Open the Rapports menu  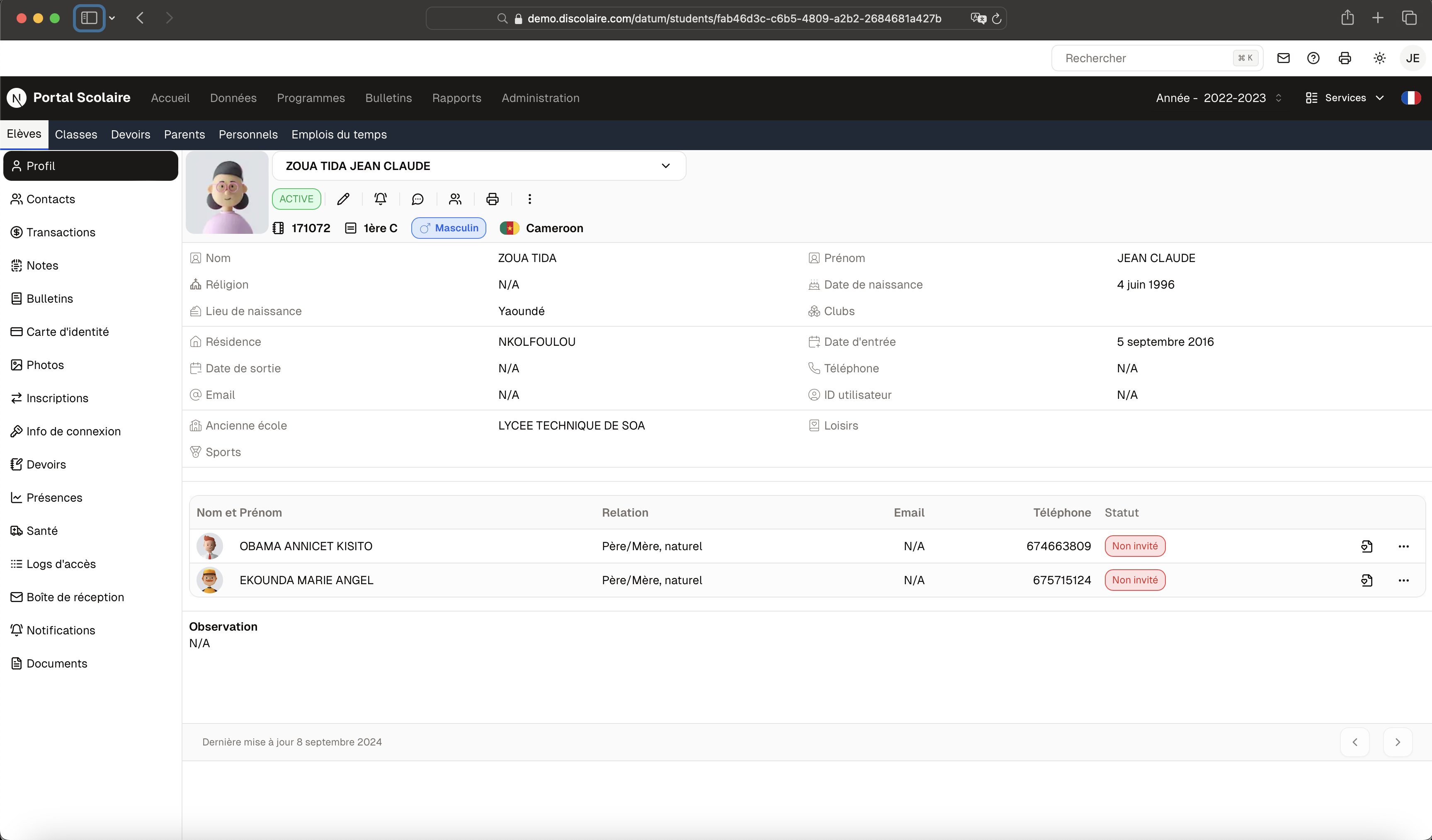(x=456, y=98)
